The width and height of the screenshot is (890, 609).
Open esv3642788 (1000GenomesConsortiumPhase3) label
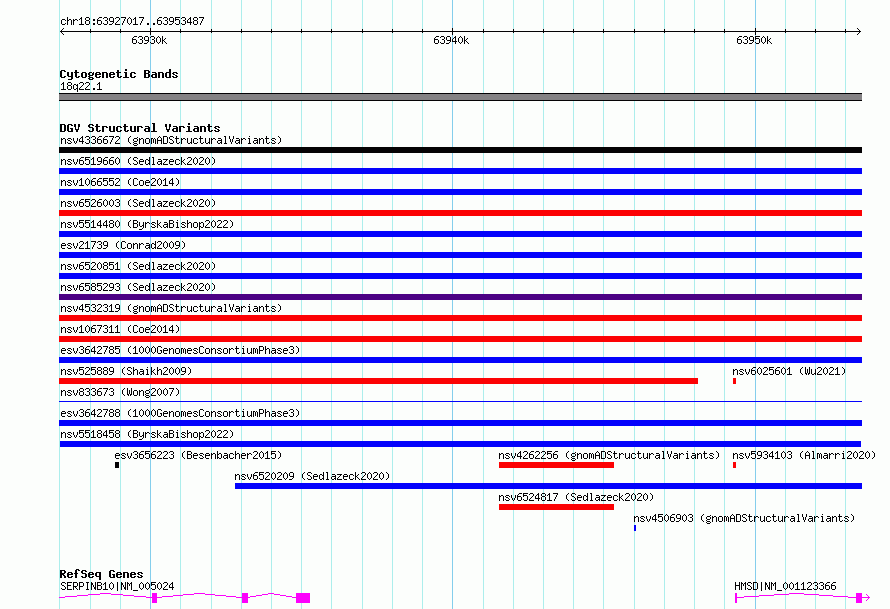tap(180, 413)
